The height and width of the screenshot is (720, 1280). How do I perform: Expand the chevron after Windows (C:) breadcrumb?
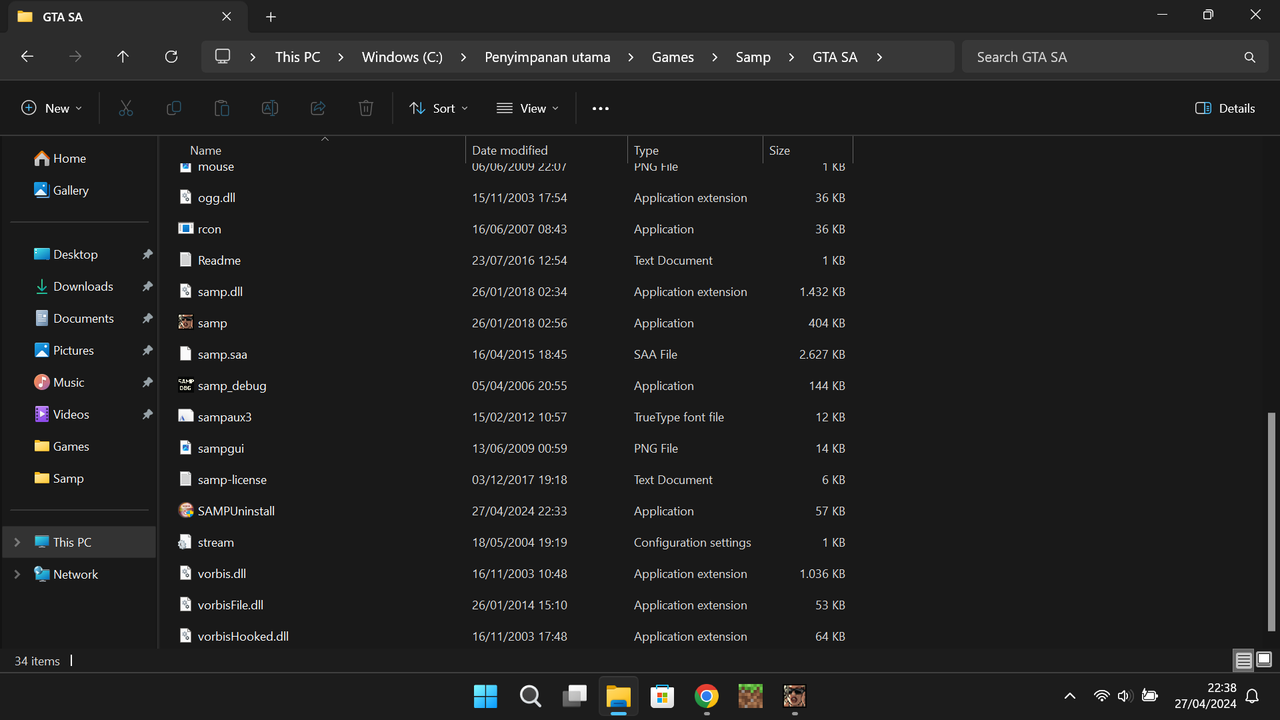[x=464, y=57]
